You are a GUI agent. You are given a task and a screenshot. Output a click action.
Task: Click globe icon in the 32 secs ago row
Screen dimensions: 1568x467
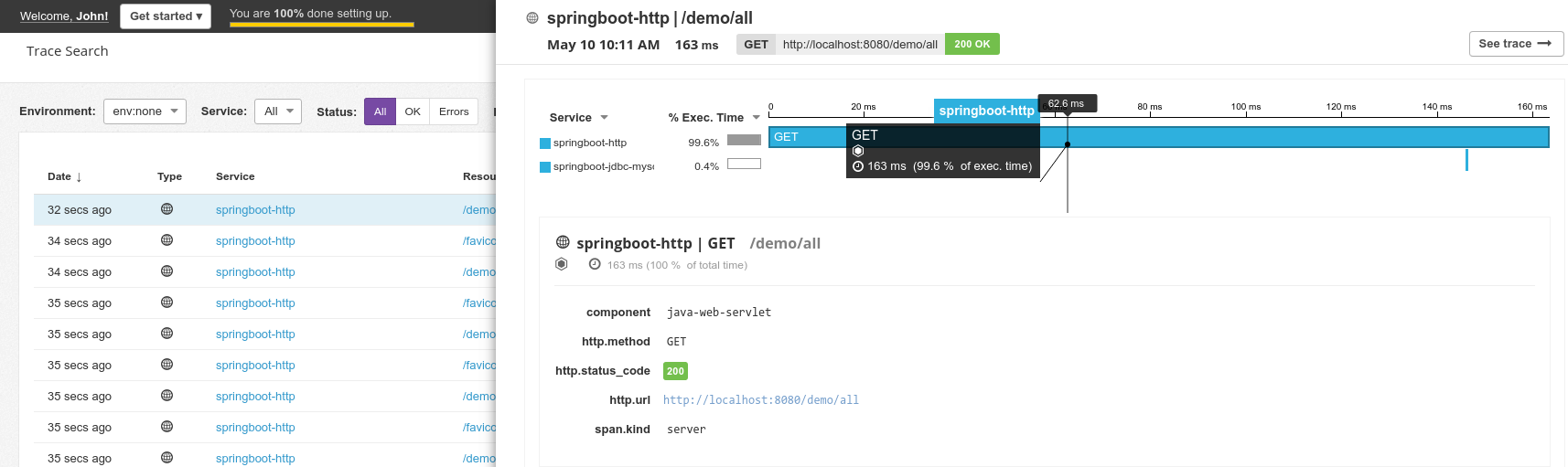(166, 209)
